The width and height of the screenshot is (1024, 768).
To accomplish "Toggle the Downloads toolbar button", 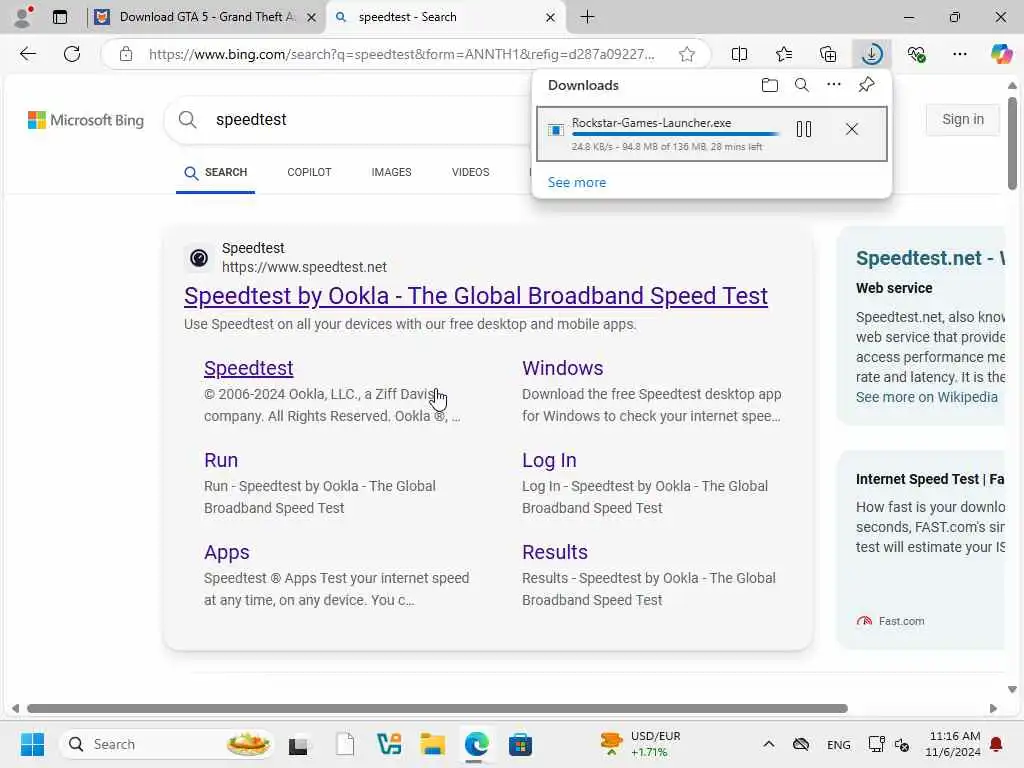I will (871, 54).
